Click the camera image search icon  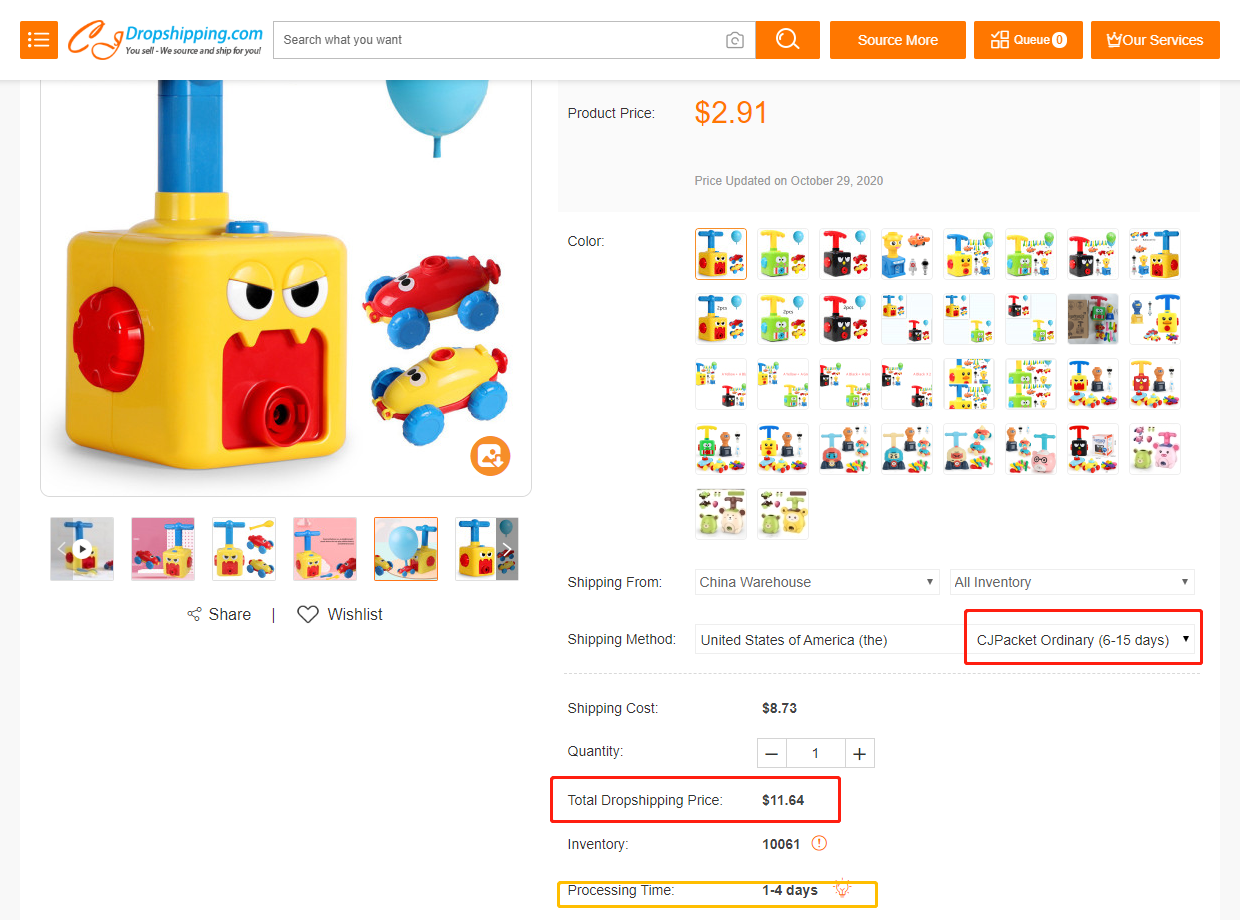735,40
